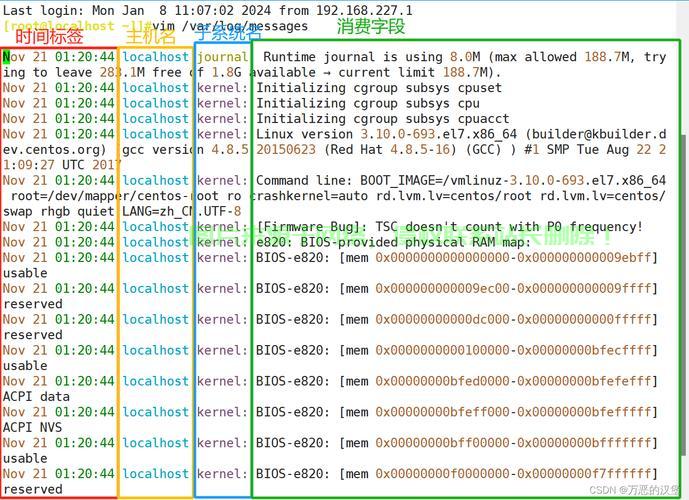689x500 pixels.
Task: Click the 'builder@kbuilder.d' text
Action: (599, 134)
